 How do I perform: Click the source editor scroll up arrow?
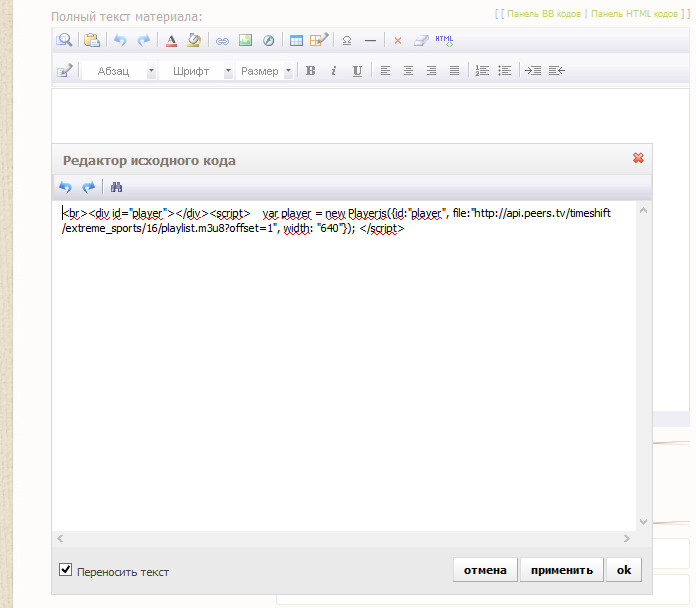click(x=643, y=211)
